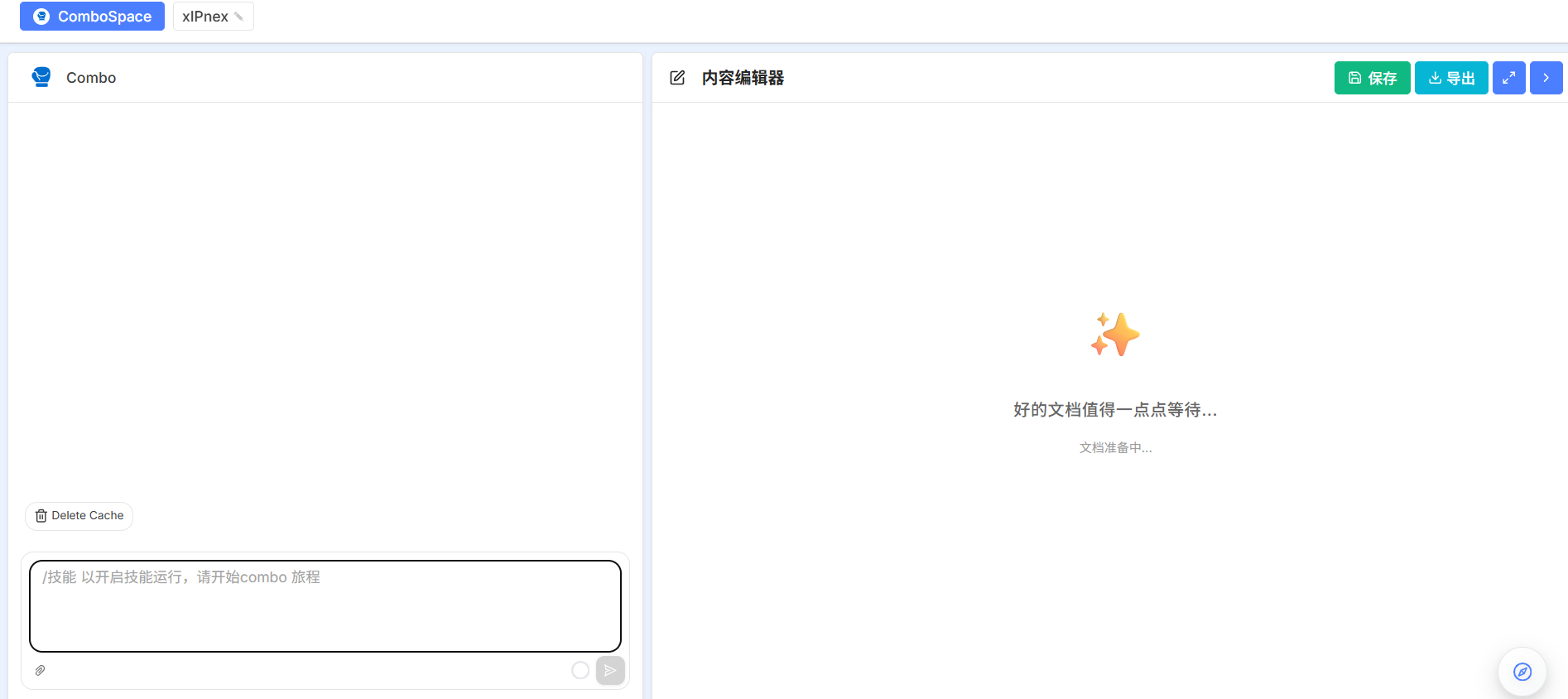Attach a file using paperclip icon
Viewport: 1568px width, 699px height.
point(40,670)
